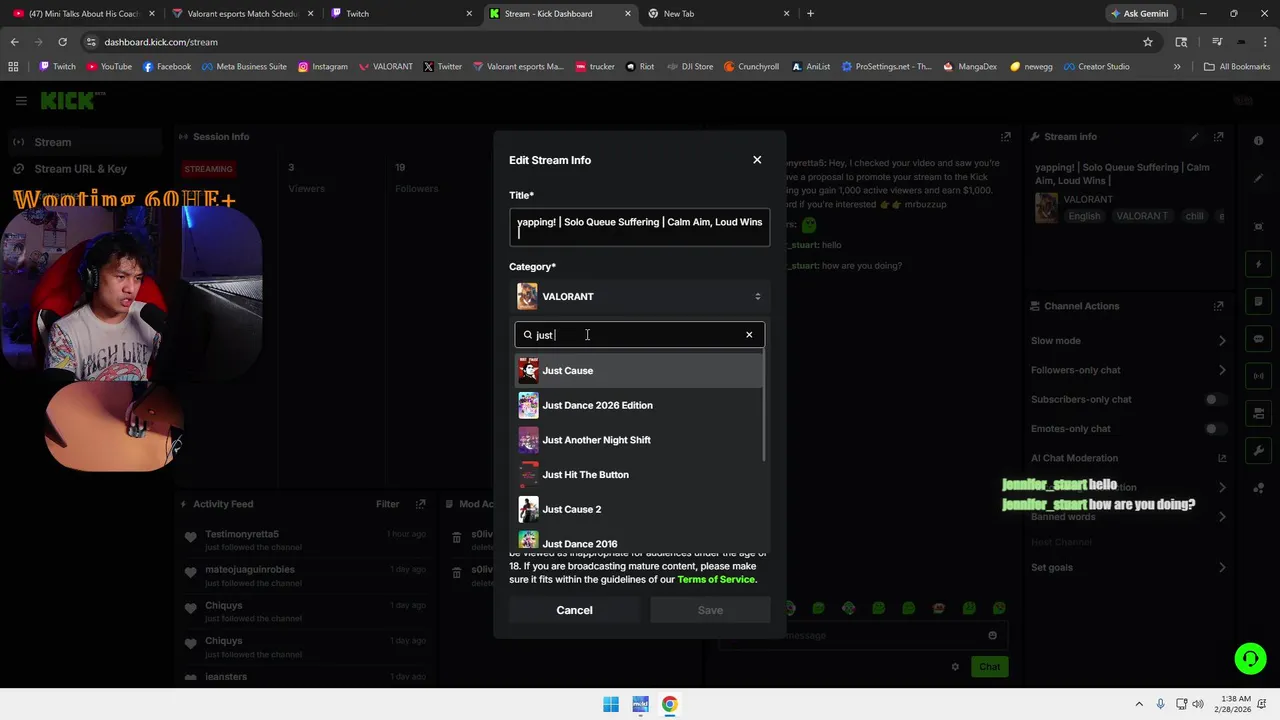
Task: Click the info icon in right toolbar
Action: pos(1258,141)
